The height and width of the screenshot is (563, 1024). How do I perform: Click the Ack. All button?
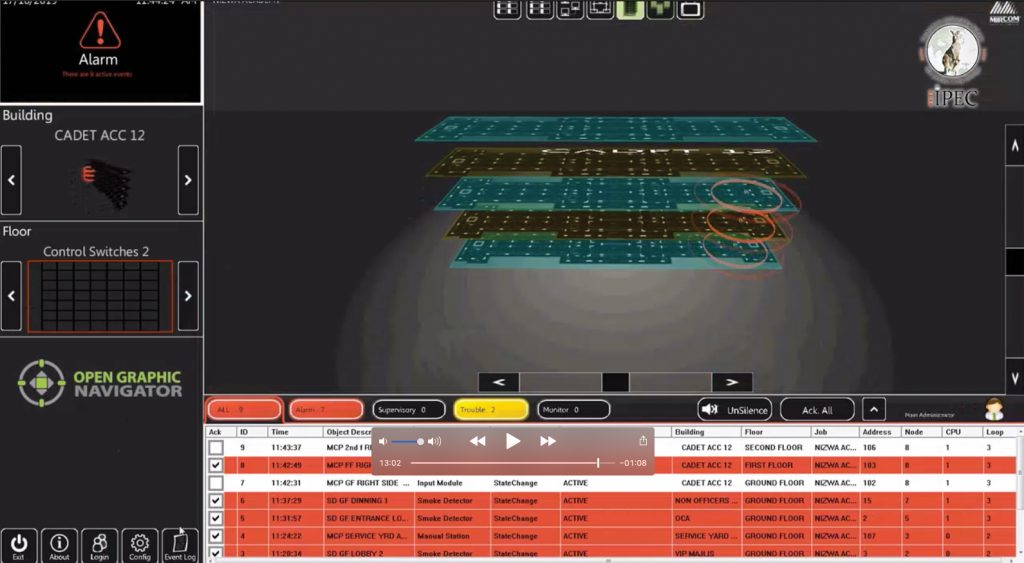point(817,410)
